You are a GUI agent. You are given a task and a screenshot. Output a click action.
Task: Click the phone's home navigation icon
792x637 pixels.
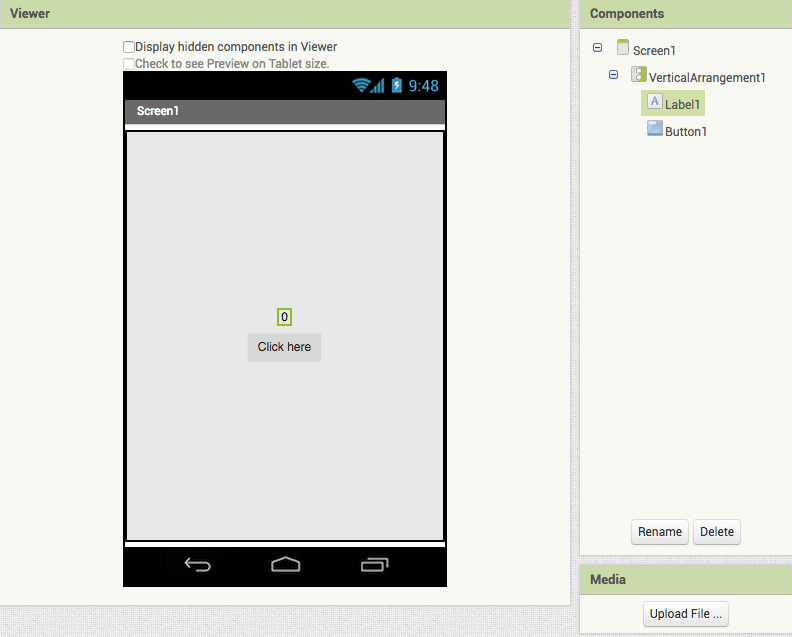[x=285, y=564]
